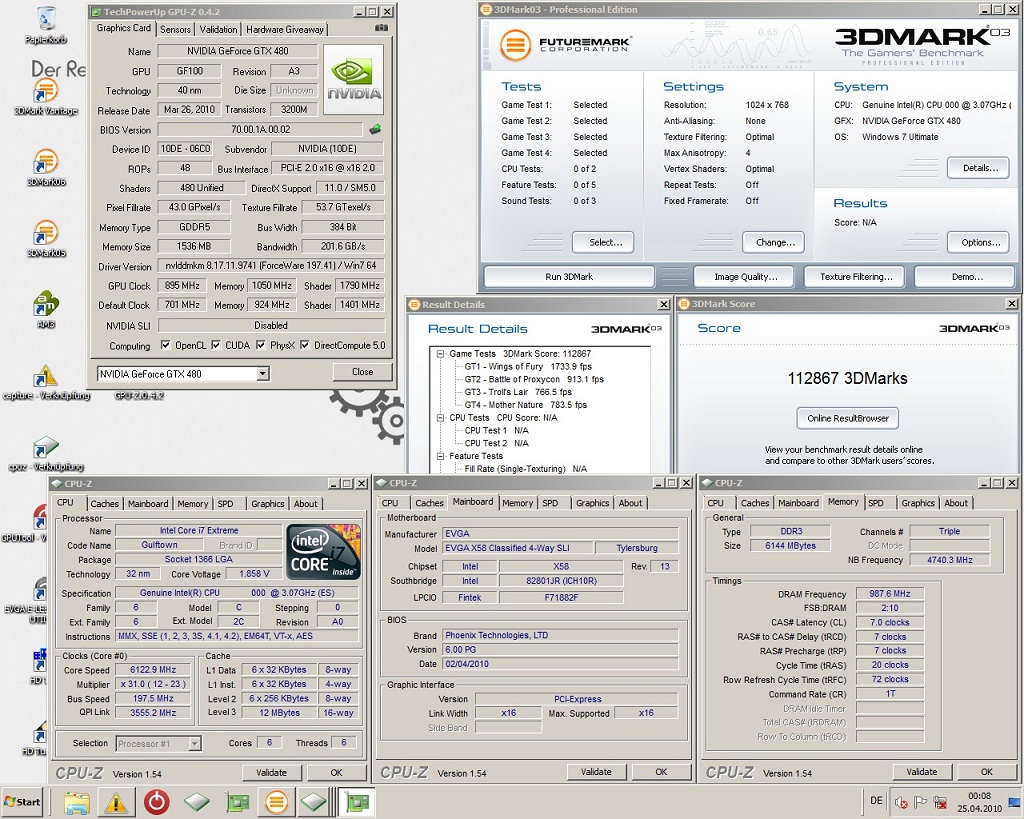Open Texture Filtering... in 3DMark03

tap(856, 277)
